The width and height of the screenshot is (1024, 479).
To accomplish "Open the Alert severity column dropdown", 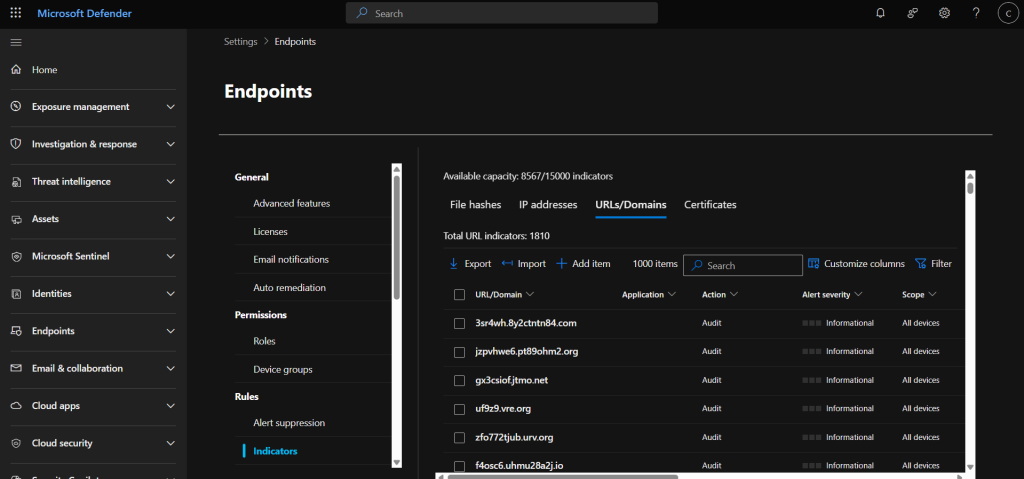I will (x=858, y=295).
